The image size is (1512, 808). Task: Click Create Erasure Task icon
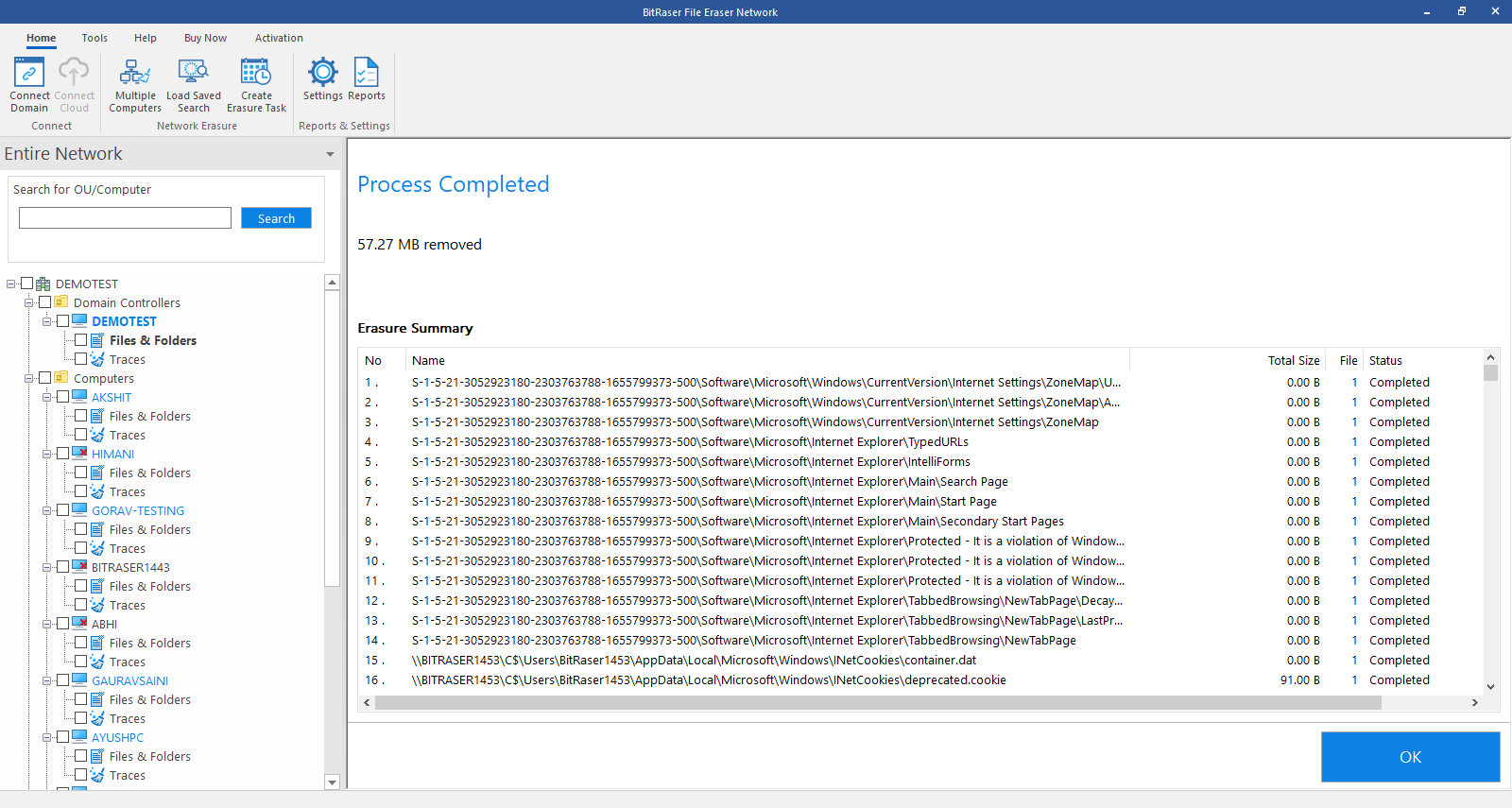click(256, 72)
